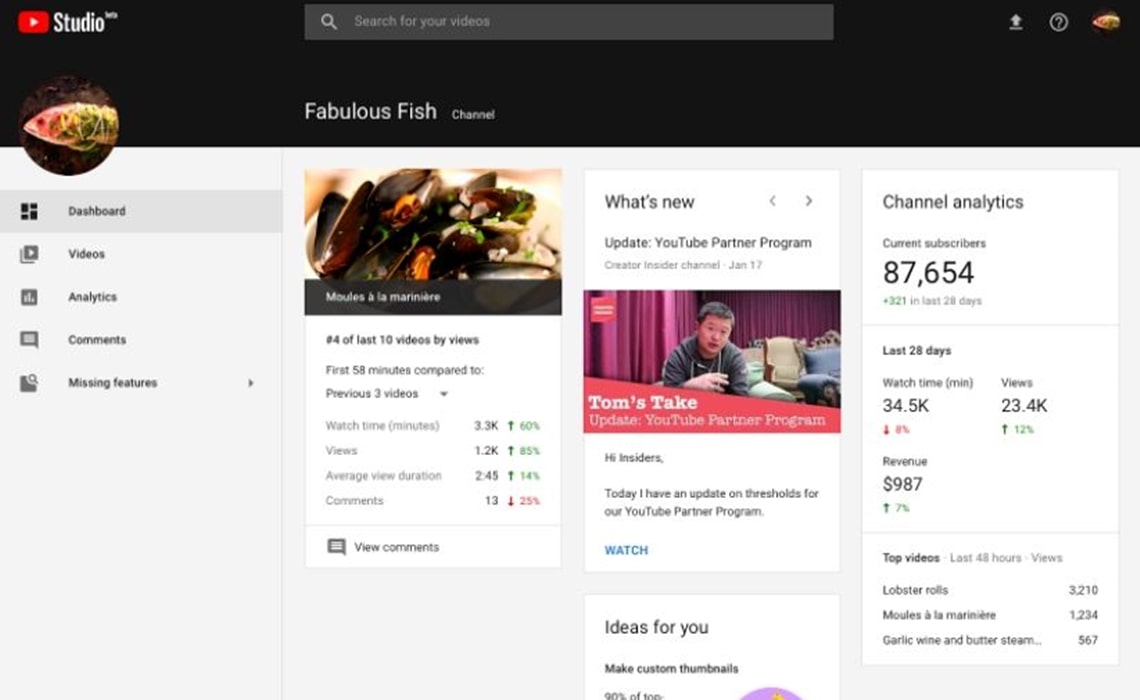Click the Views 1.2K comparison row
Screen dimensions: 1140x700
click(x=433, y=451)
